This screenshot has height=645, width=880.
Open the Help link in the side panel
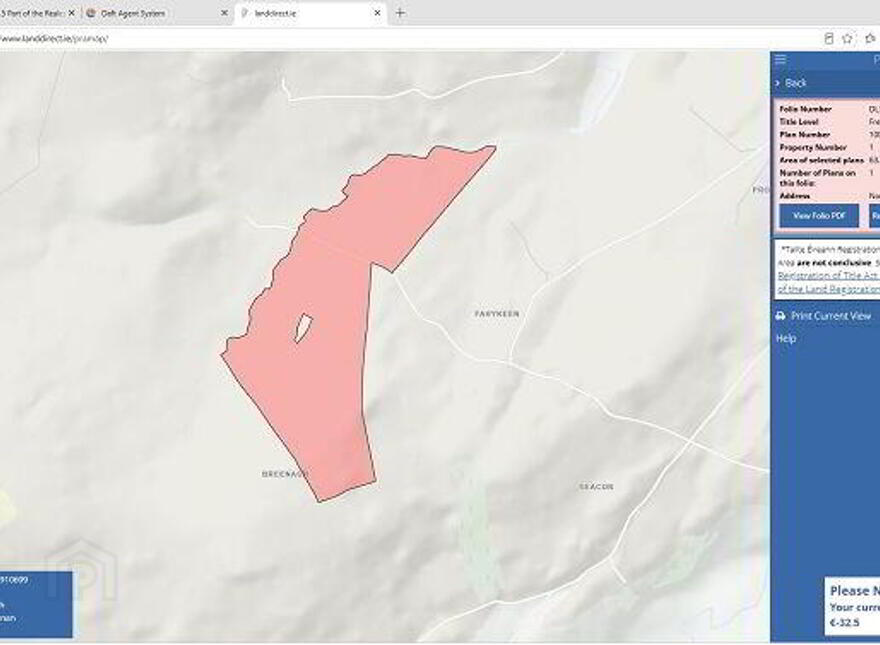coord(786,338)
